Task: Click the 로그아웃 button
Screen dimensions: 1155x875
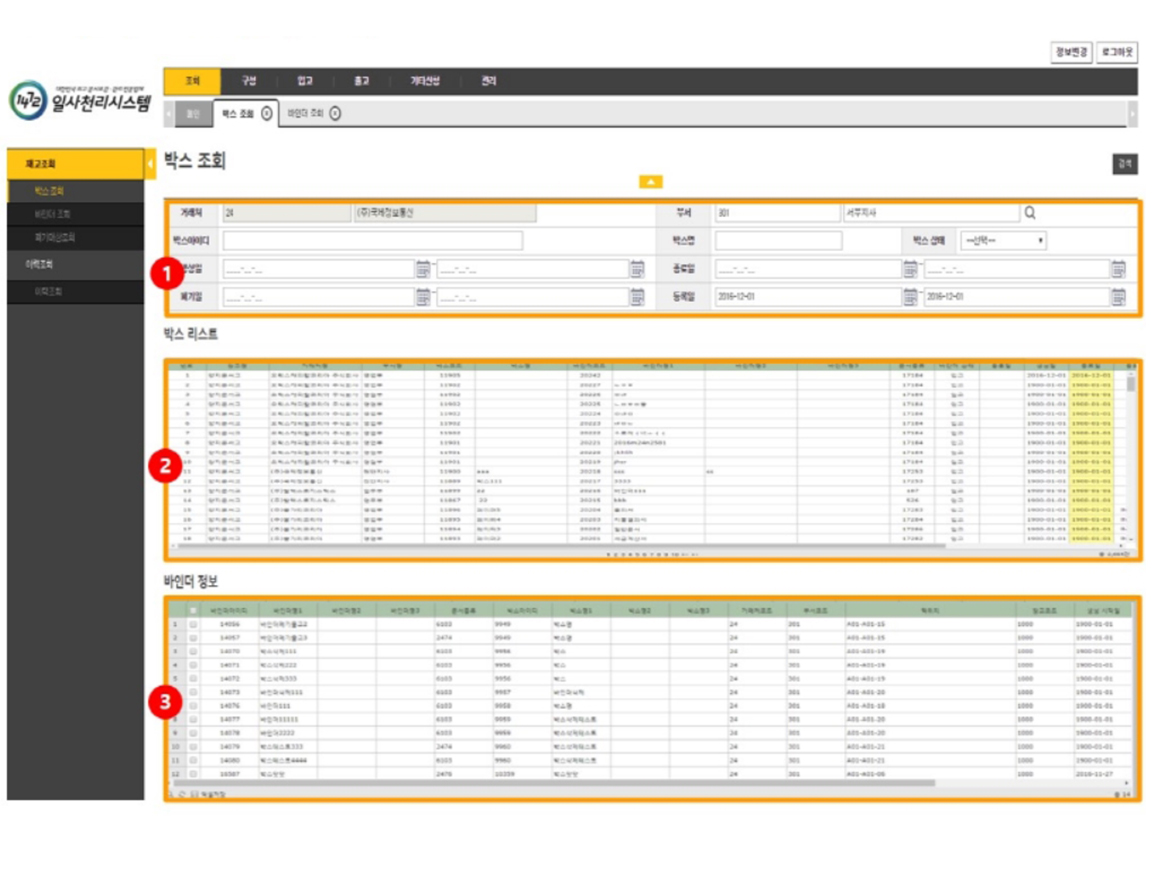Action: coord(1117,52)
